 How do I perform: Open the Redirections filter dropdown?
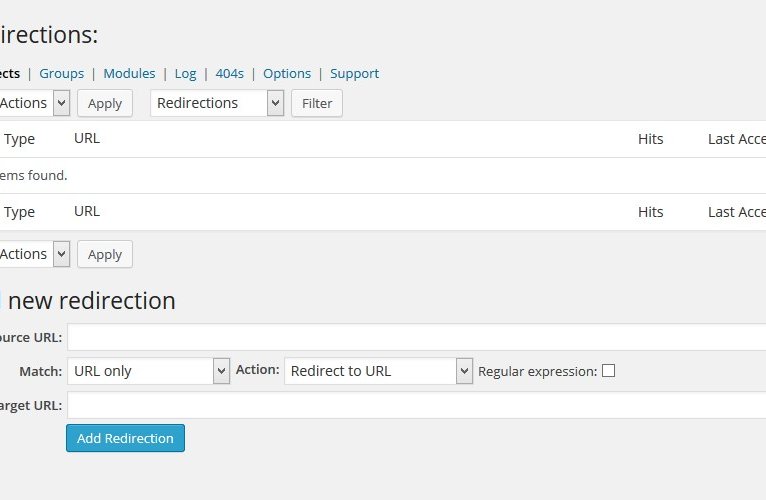coord(217,103)
